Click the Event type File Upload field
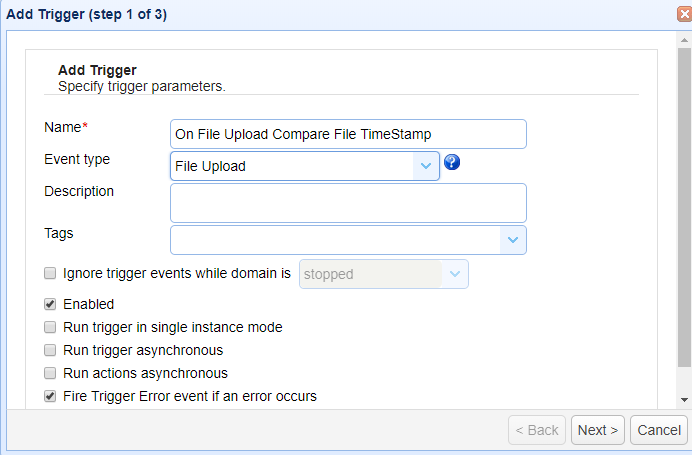The width and height of the screenshot is (692, 458). click(292, 166)
